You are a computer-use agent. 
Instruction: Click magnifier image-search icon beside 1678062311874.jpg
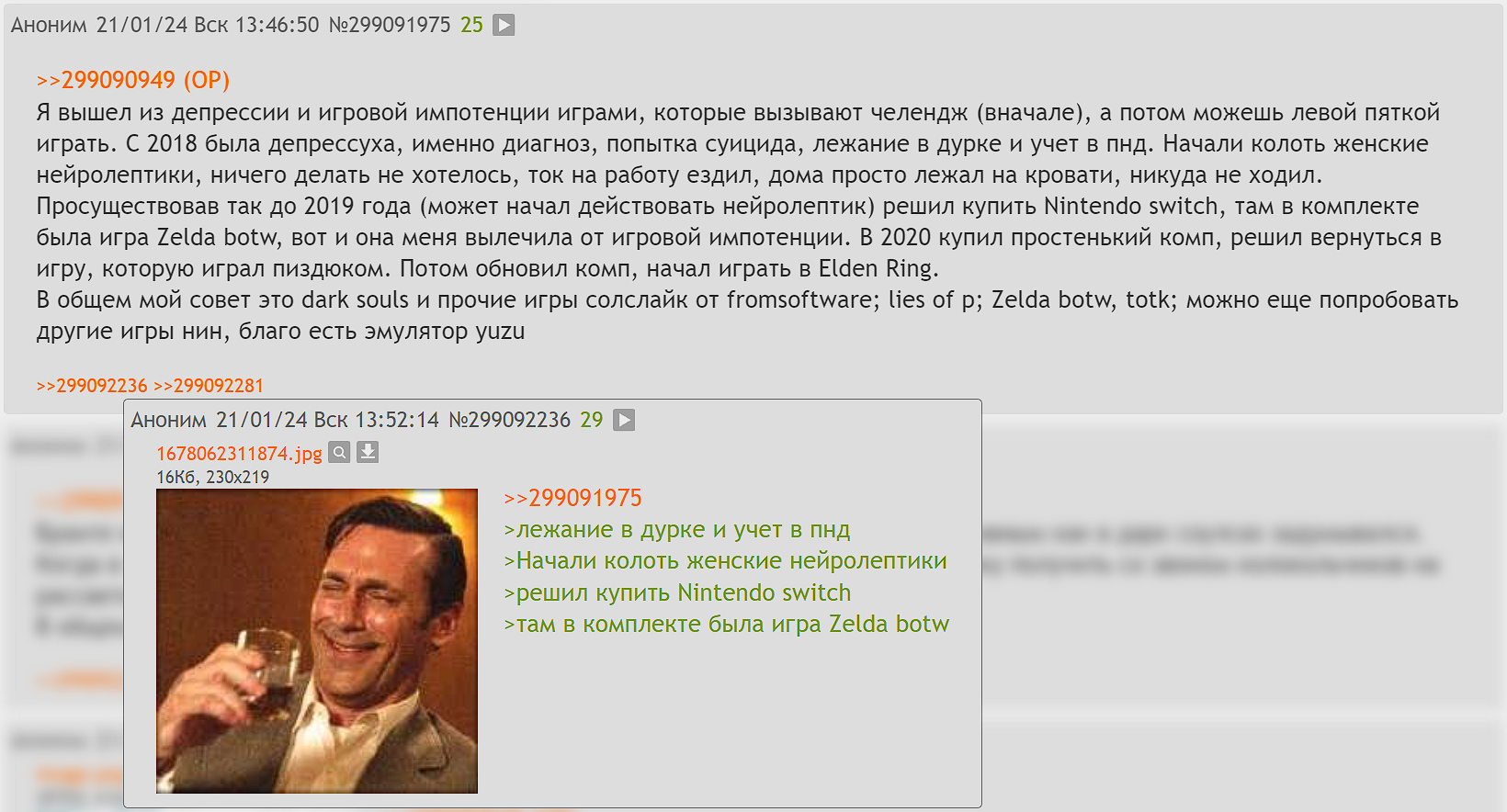click(x=339, y=452)
